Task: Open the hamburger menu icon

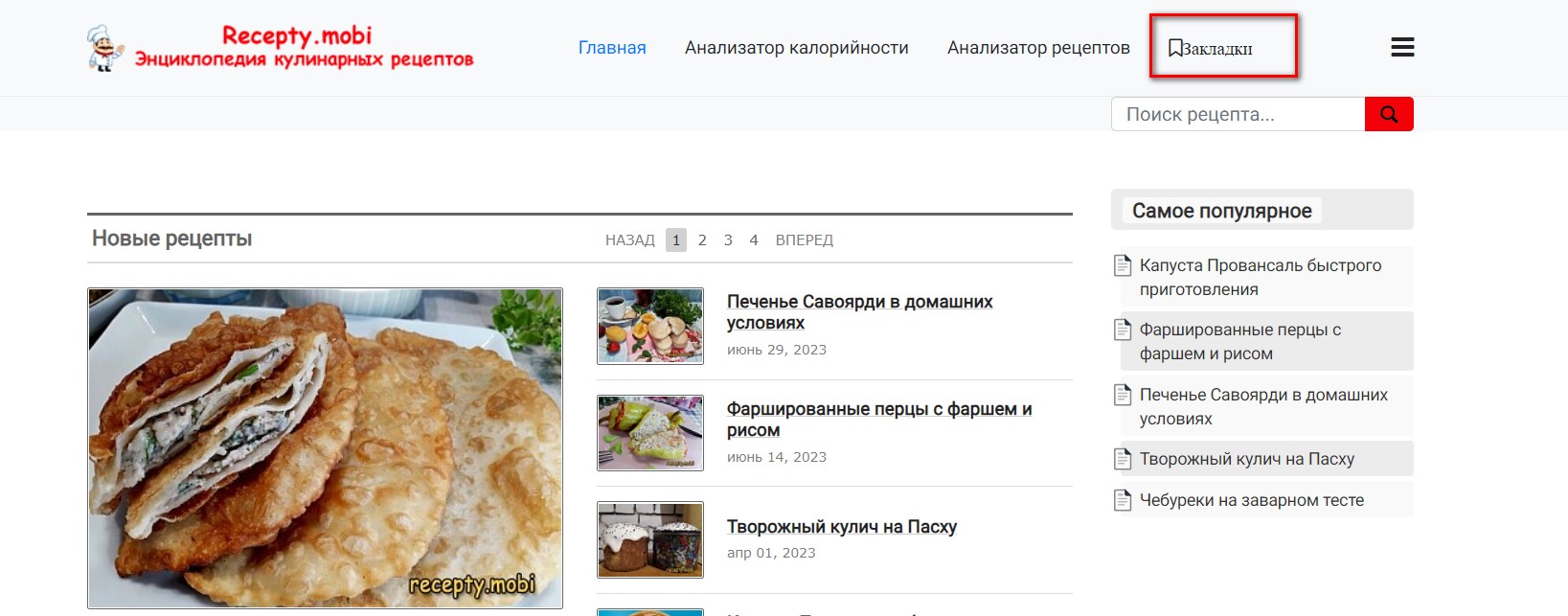Action: [x=1402, y=47]
